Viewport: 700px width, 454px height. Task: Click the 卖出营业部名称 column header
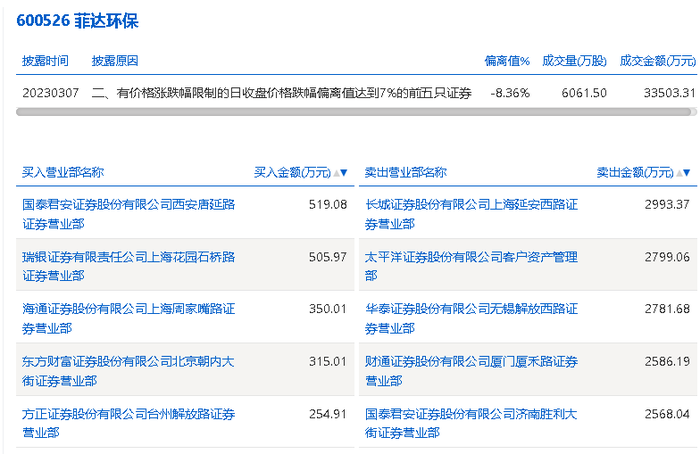coord(405,173)
